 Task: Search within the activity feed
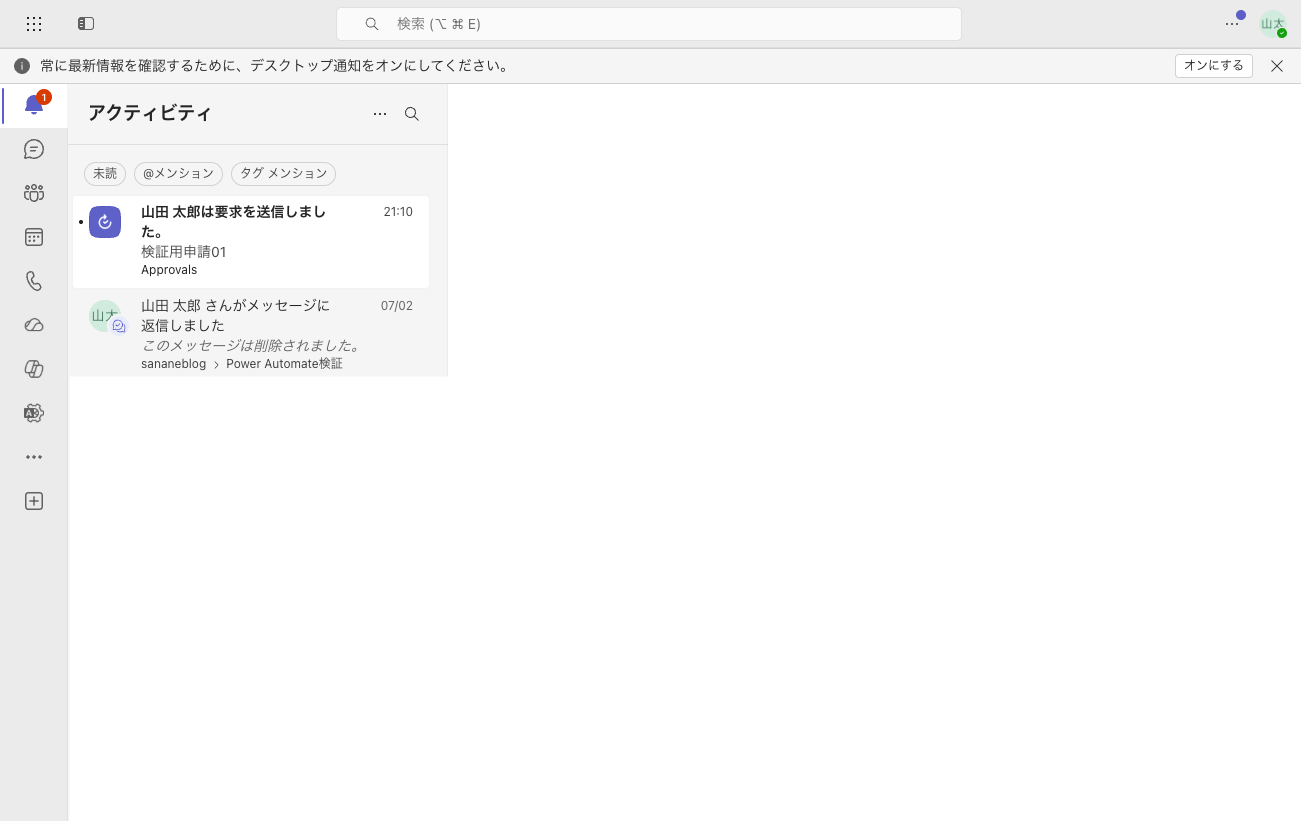coord(412,114)
